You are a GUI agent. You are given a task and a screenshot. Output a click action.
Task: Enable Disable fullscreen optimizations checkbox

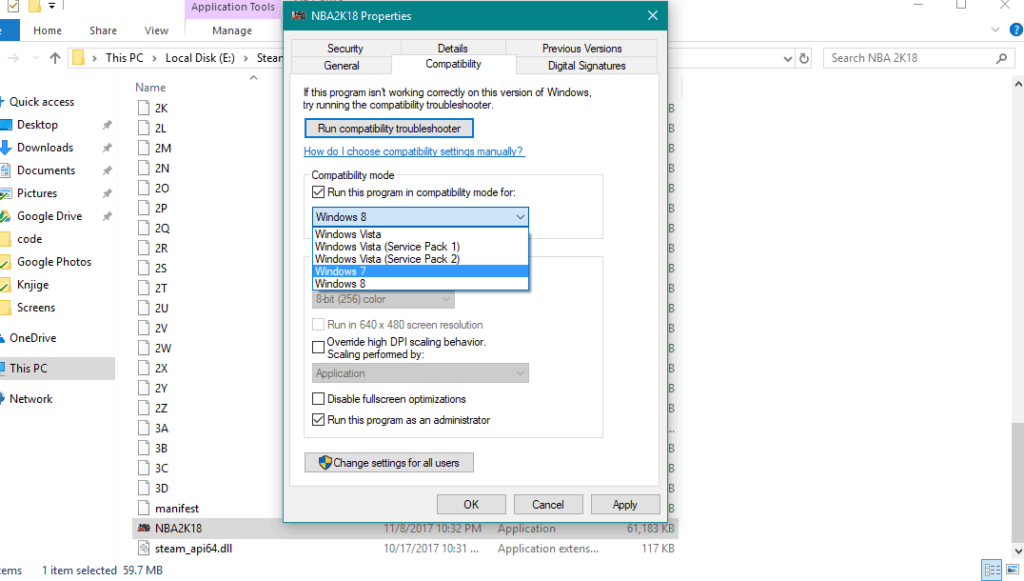click(x=318, y=399)
